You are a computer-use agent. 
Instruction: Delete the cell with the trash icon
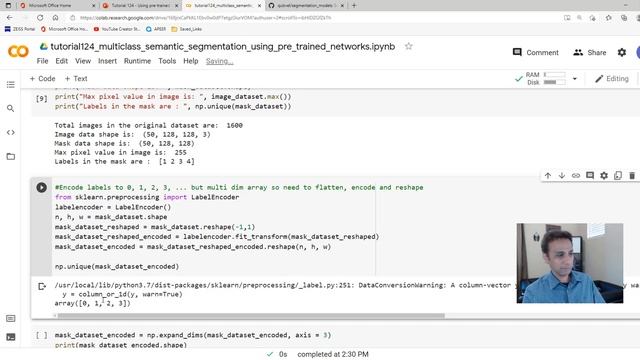tap(632, 176)
